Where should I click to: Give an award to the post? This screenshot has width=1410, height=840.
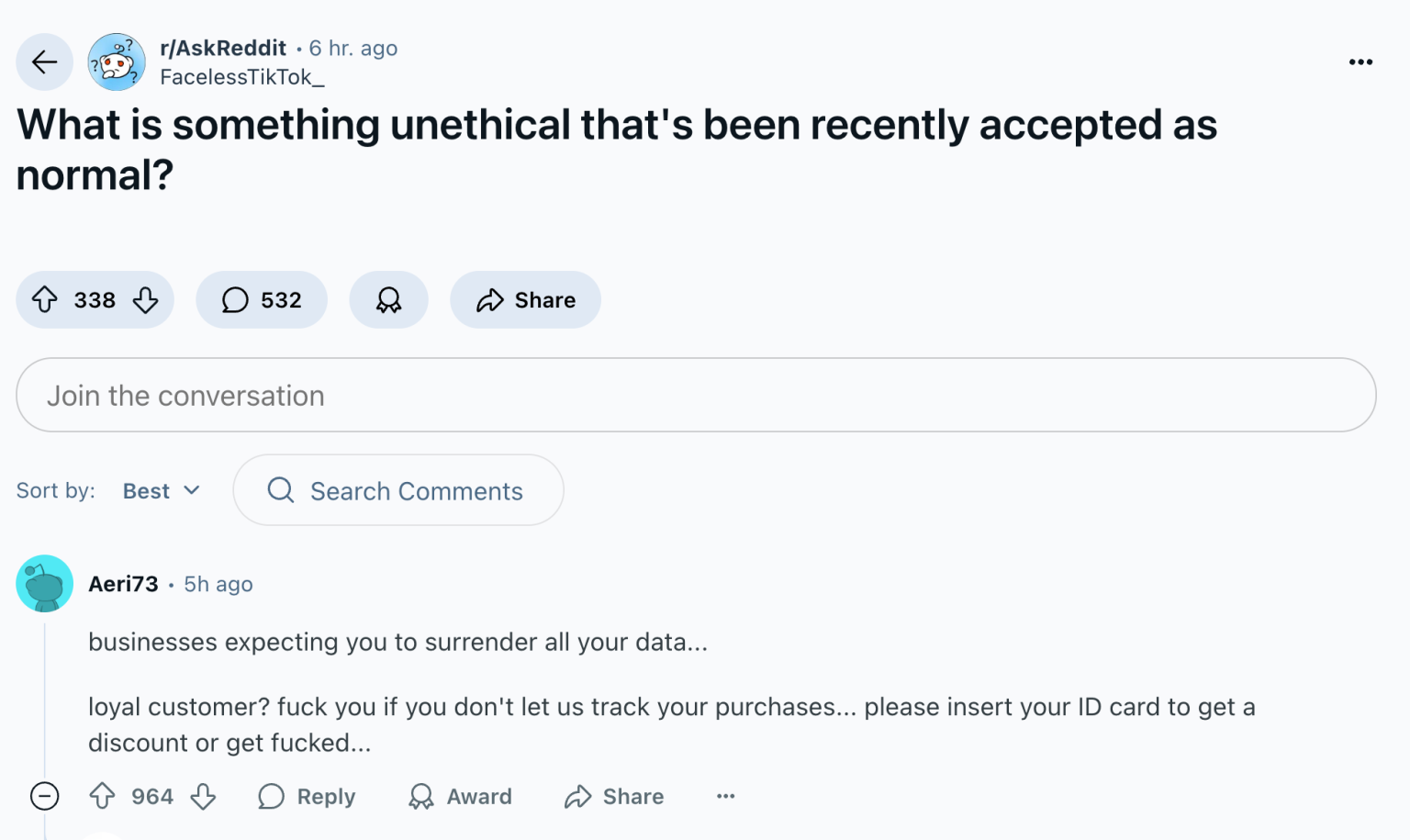pyautogui.click(x=388, y=299)
